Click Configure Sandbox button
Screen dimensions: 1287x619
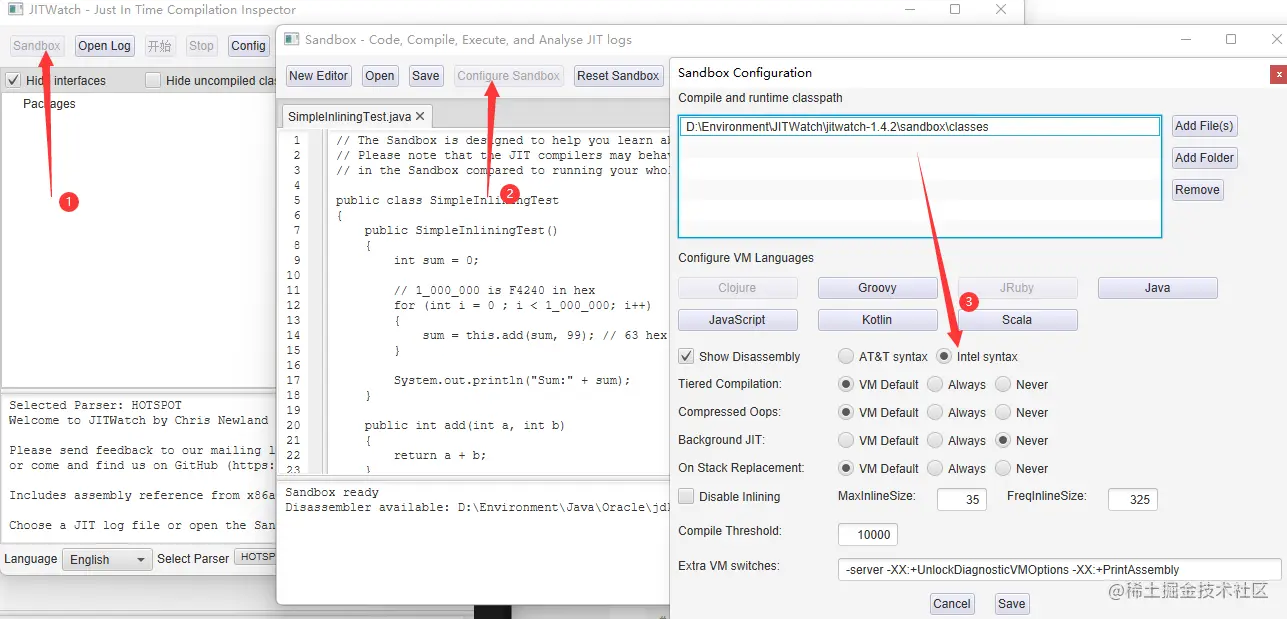[x=509, y=76]
